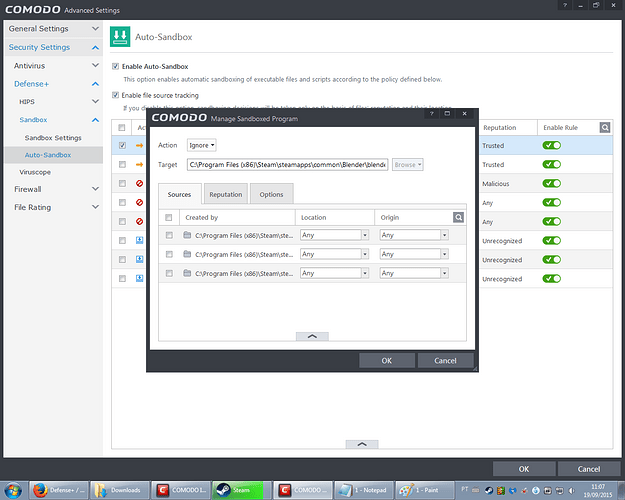Screen dimensions: 625x500
Task: Click help question mark in Manage Sandboxed Program dialog
Action: [431, 114]
